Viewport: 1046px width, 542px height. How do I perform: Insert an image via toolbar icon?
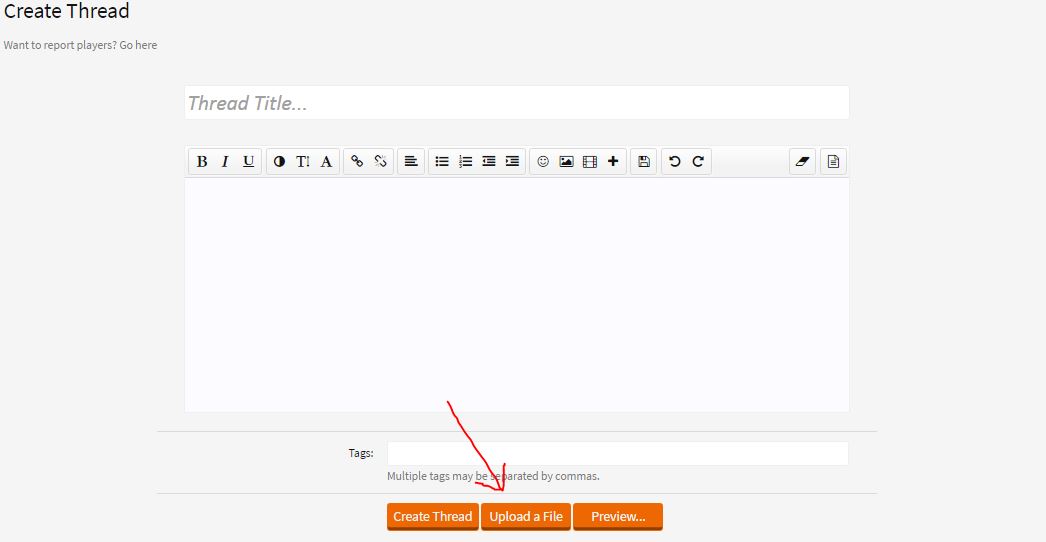[566, 162]
